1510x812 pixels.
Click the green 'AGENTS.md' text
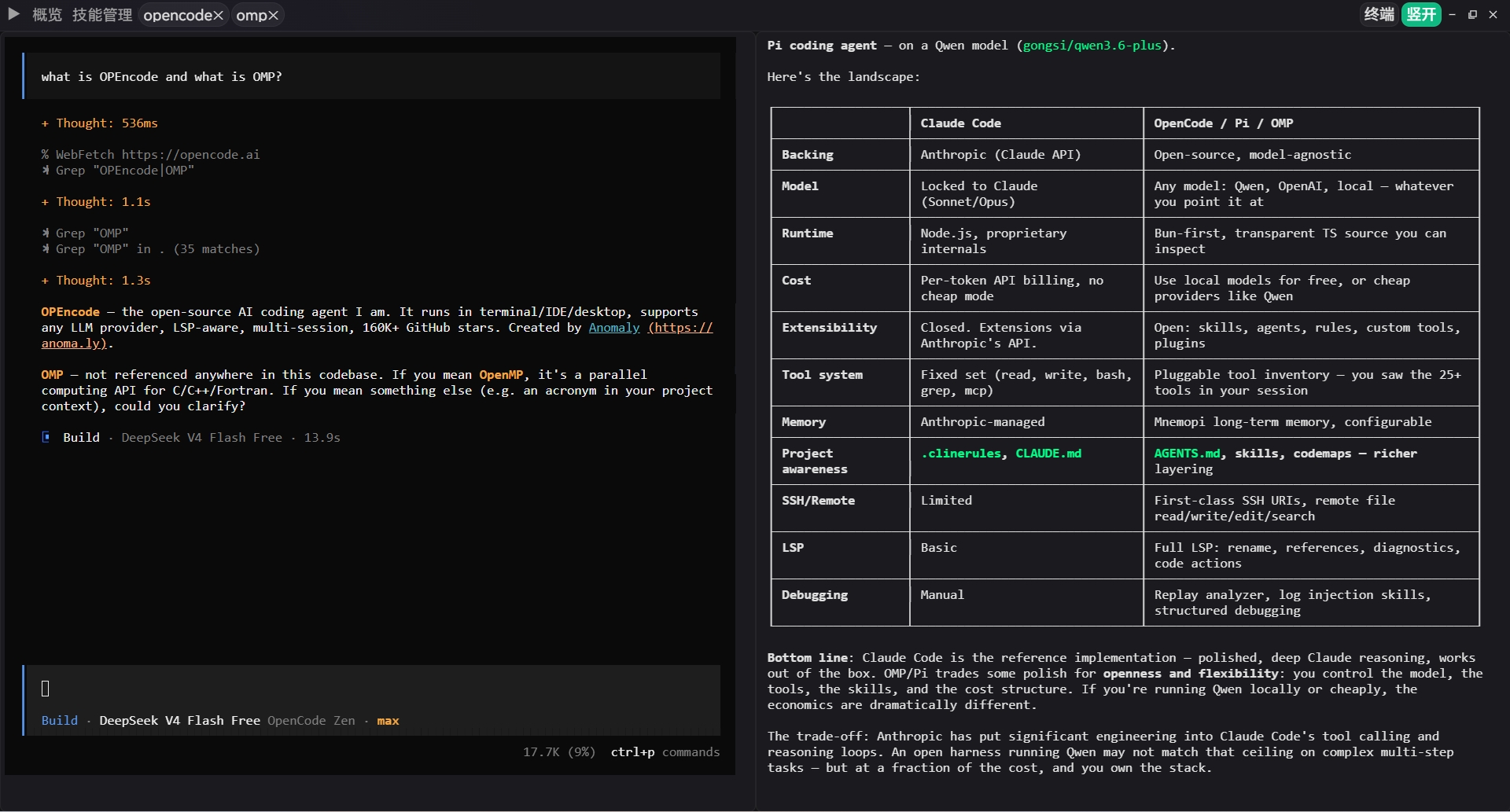(1187, 454)
